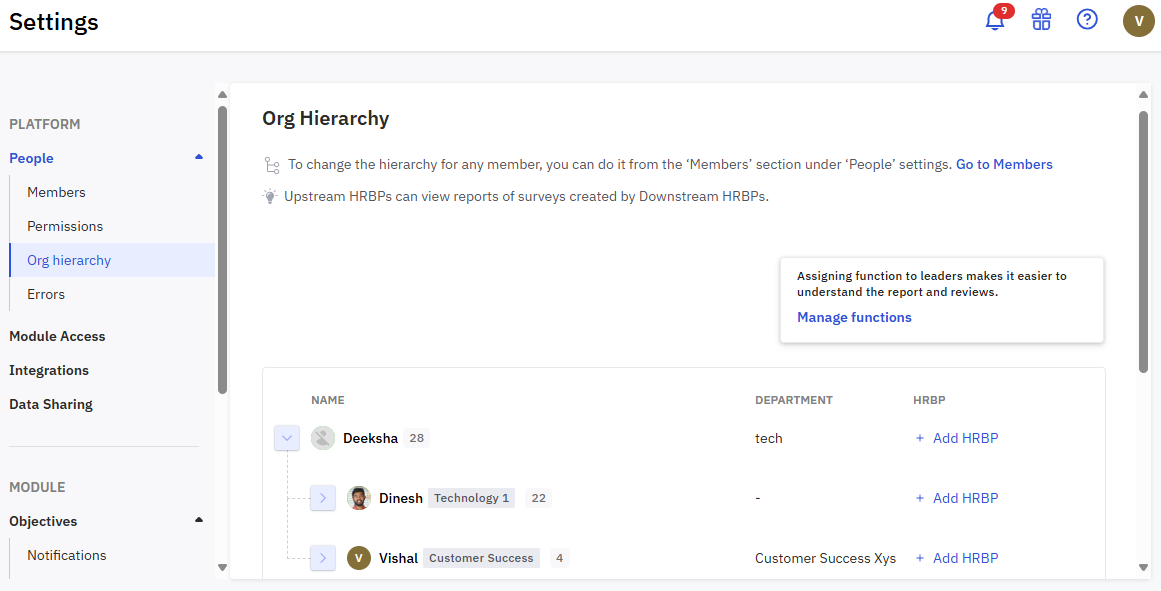1161x591 pixels.
Task: Collapse the Objectives section arrow
Action: (x=198, y=521)
